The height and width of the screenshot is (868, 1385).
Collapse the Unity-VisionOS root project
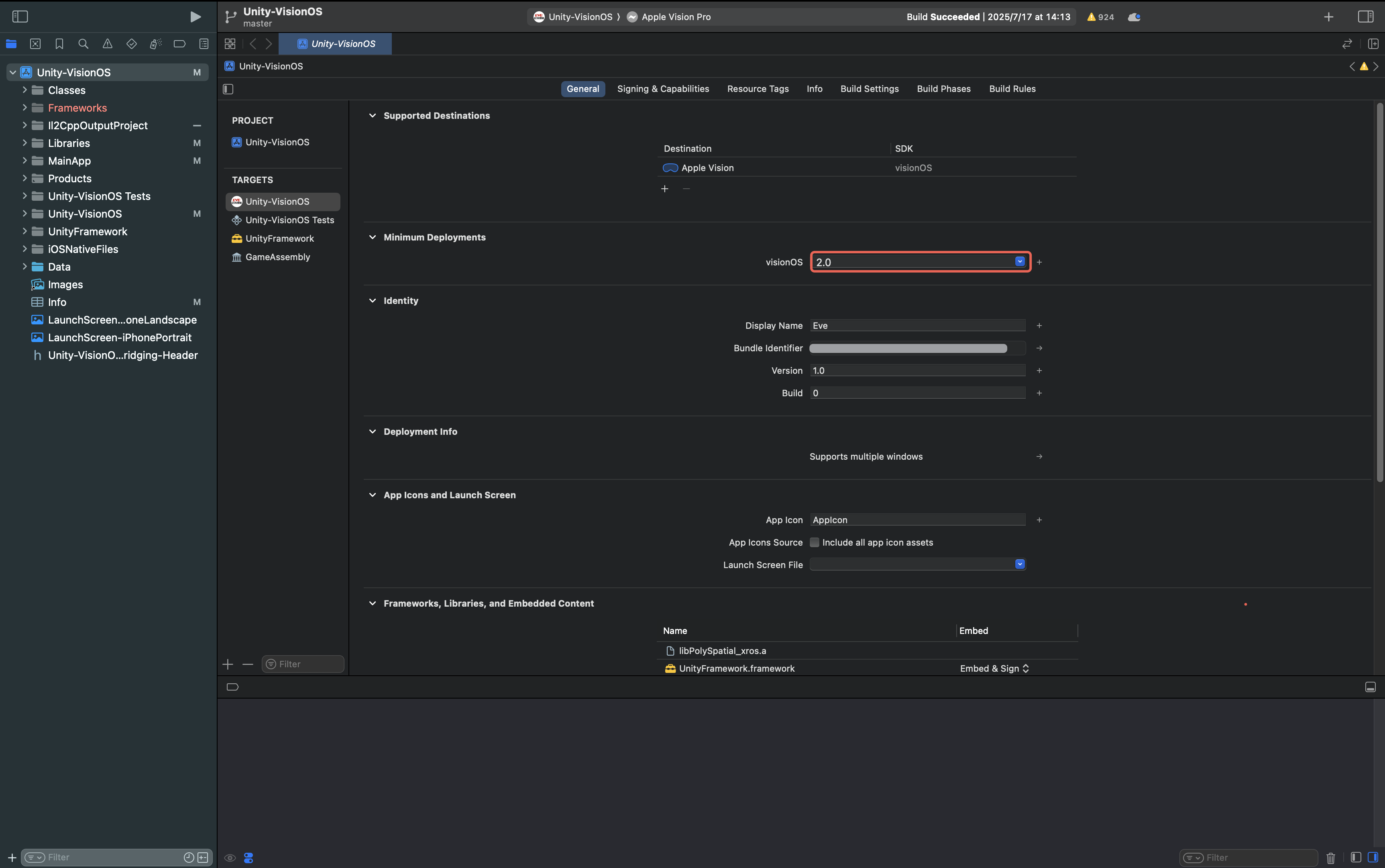[x=12, y=72]
